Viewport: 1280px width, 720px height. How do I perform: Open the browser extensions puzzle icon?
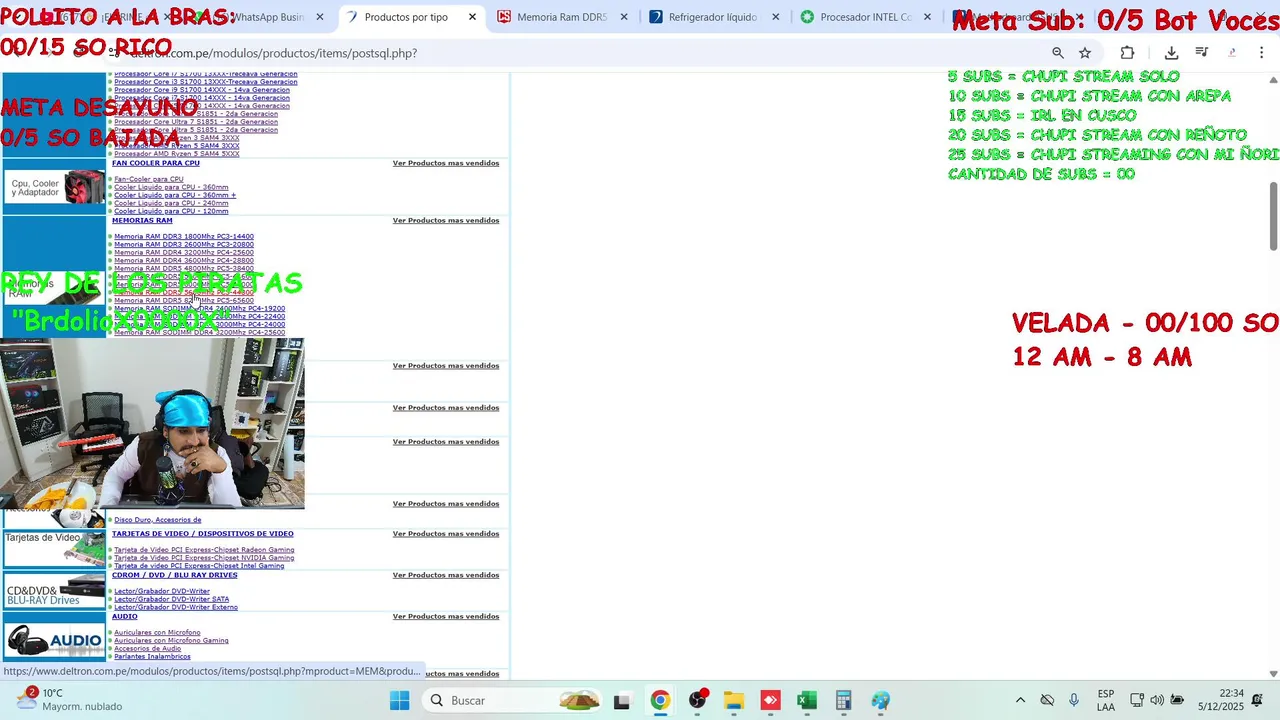1127,53
